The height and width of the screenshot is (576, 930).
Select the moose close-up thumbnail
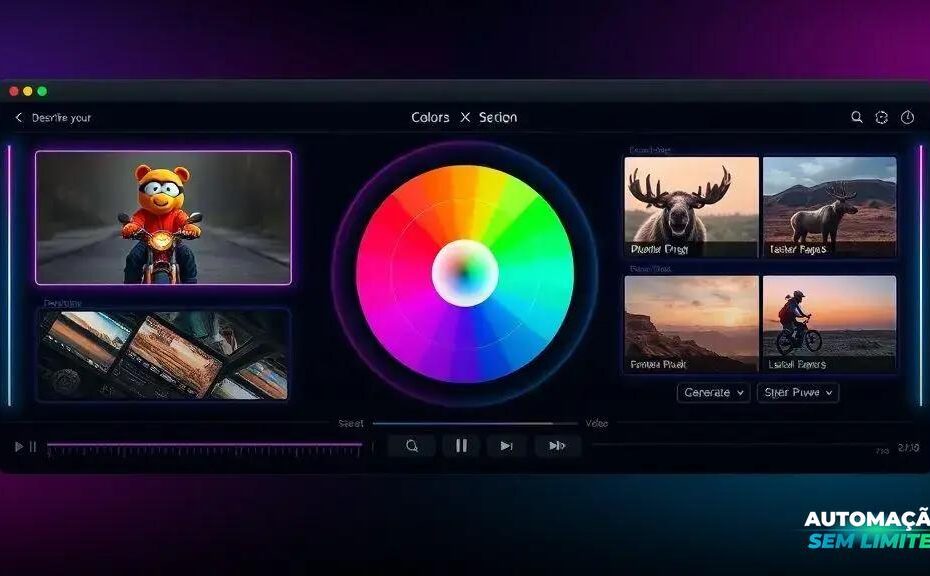click(x=689, y=207)
